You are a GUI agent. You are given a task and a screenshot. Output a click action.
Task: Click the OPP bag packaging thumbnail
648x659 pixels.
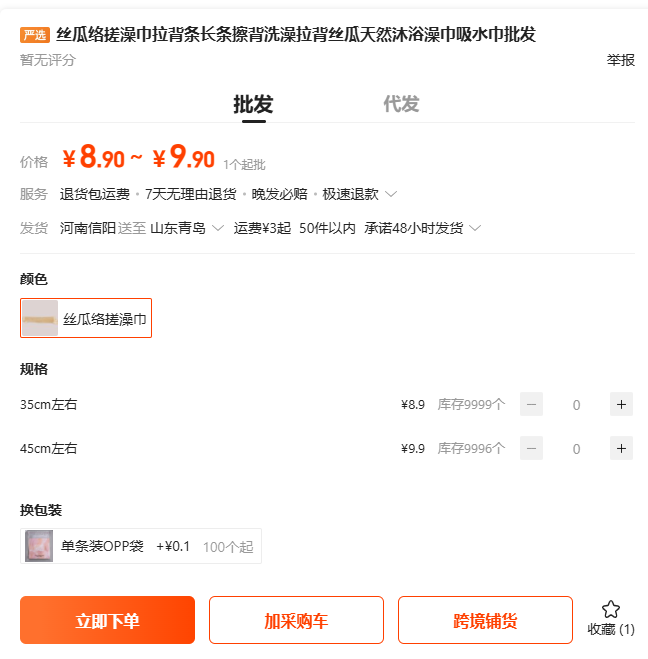click(39, 546)
